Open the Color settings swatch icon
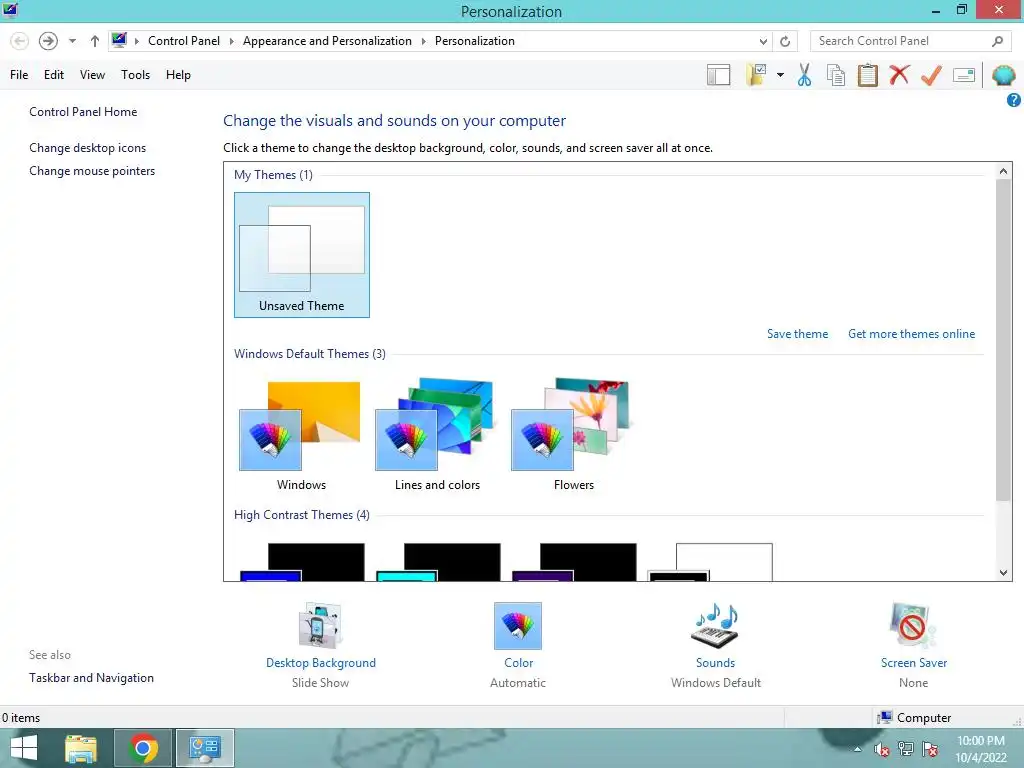Viewport: 1024px width, 768px height. [518, 626]
